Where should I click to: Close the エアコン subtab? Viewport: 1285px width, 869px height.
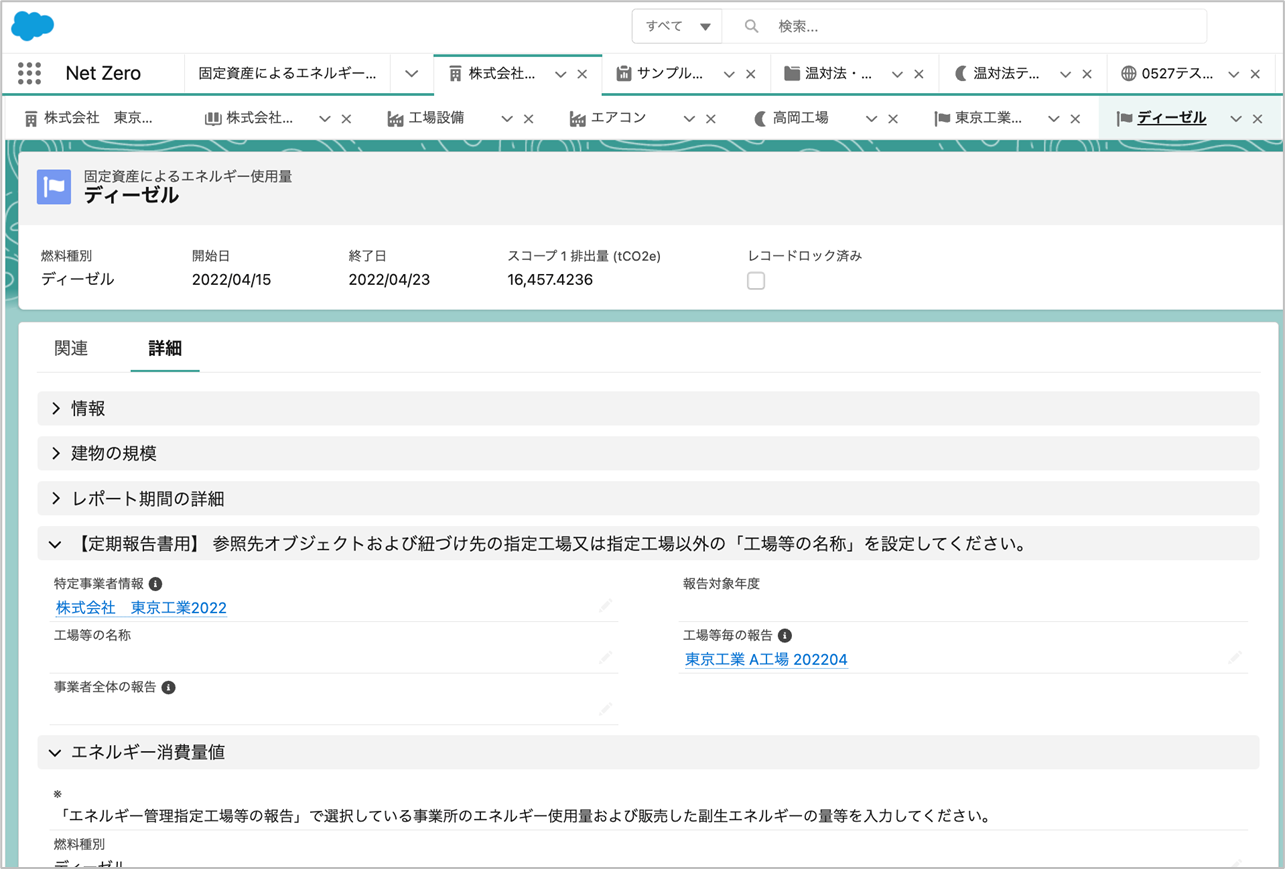(711, 119)
